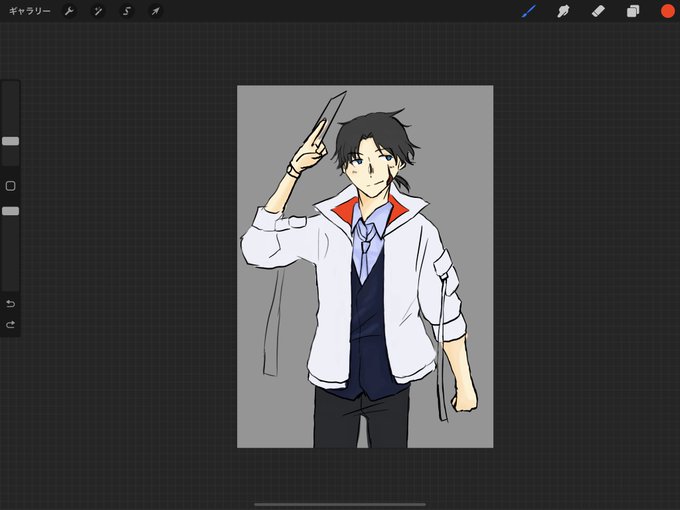Click the brush opacity slider handle
Screen dimensions: 680x510
point(10,211)
